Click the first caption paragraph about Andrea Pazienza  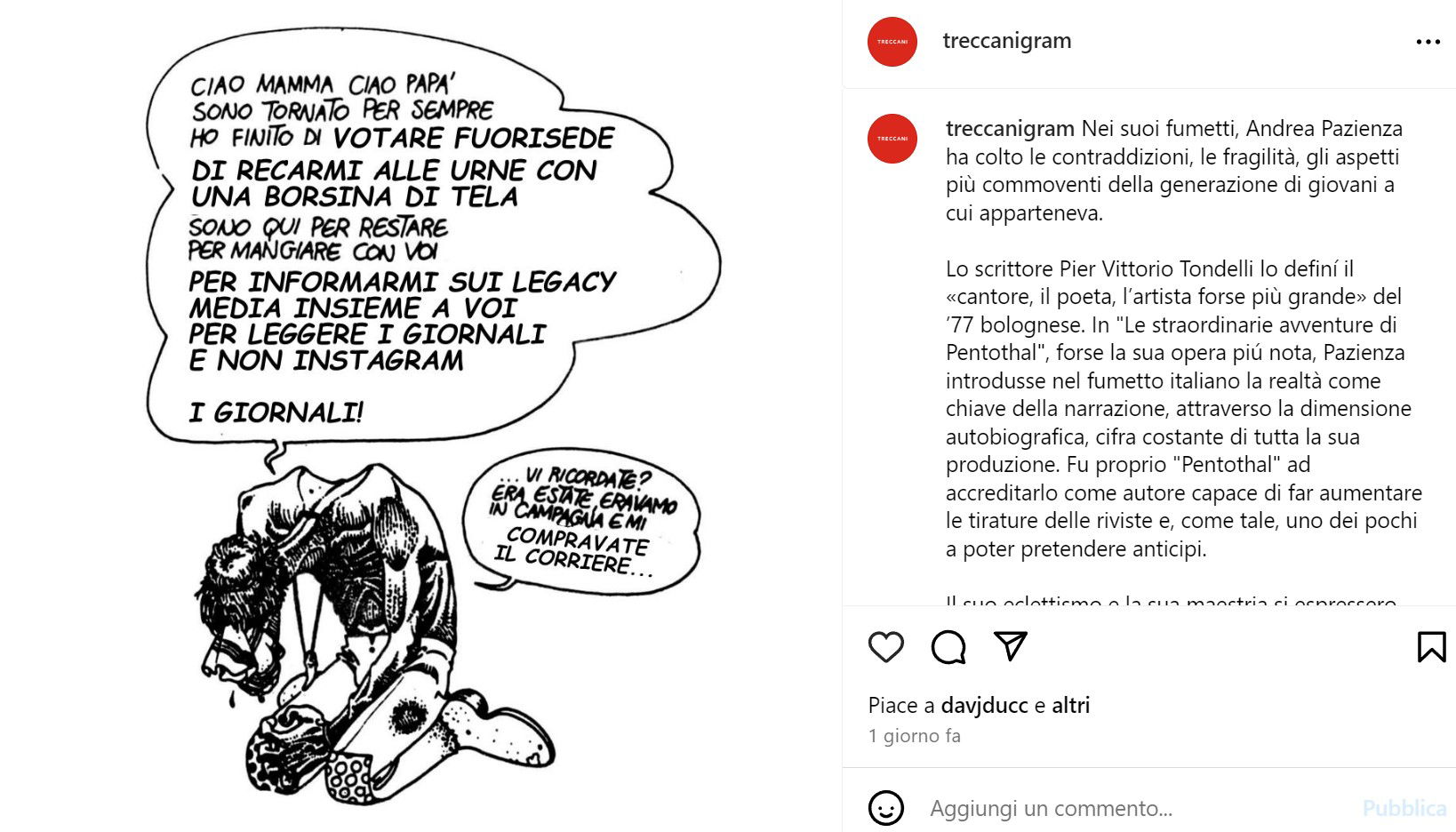click(x=1173, y=171)
